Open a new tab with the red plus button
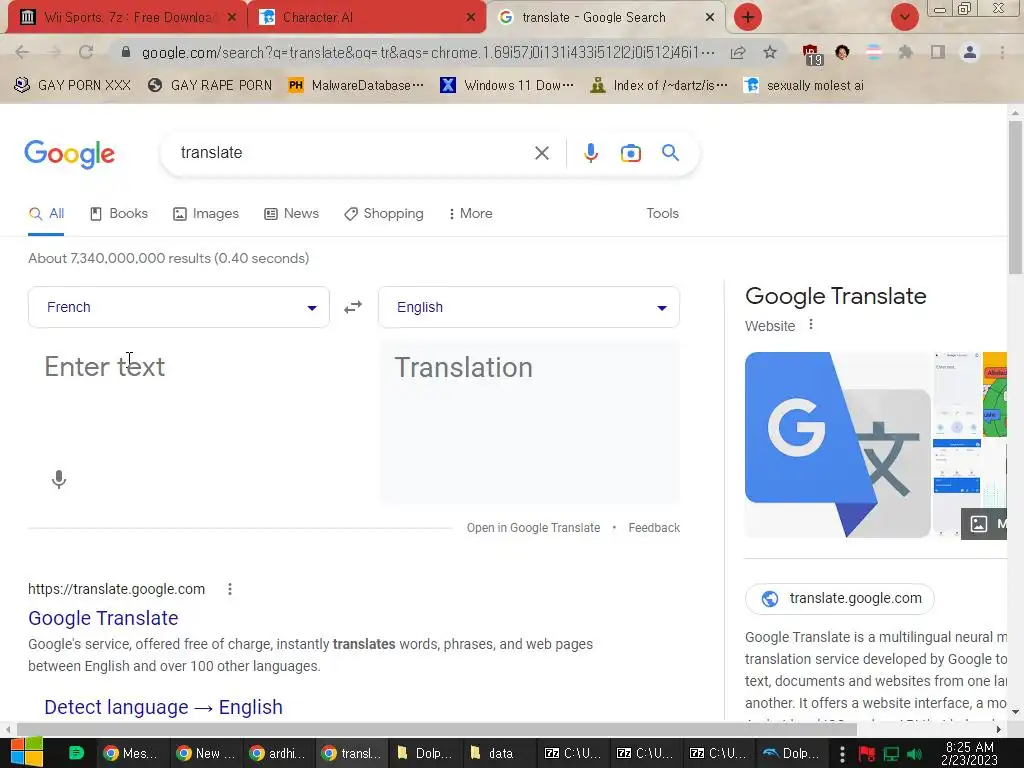1024x768 pixels. [x=748, y=17]
